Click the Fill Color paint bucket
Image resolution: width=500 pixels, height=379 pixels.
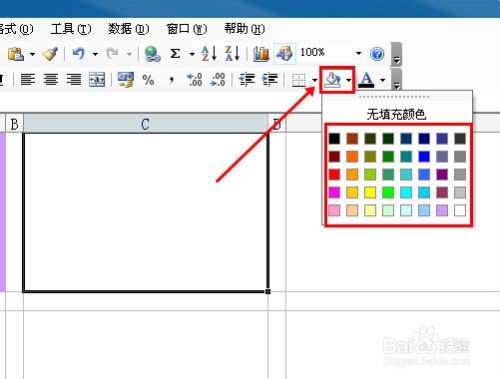point(333,80)
